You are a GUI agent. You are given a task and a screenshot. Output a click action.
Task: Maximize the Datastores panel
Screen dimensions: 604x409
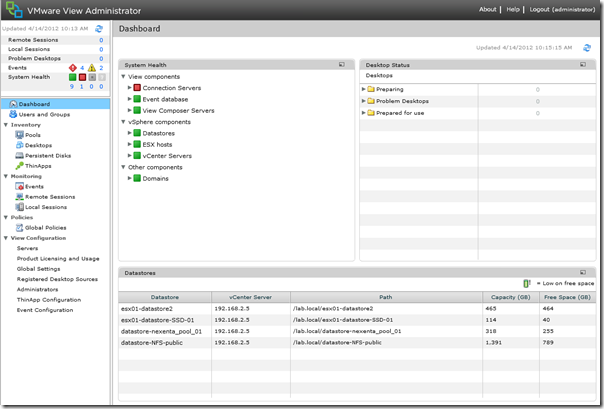point(583,273)
